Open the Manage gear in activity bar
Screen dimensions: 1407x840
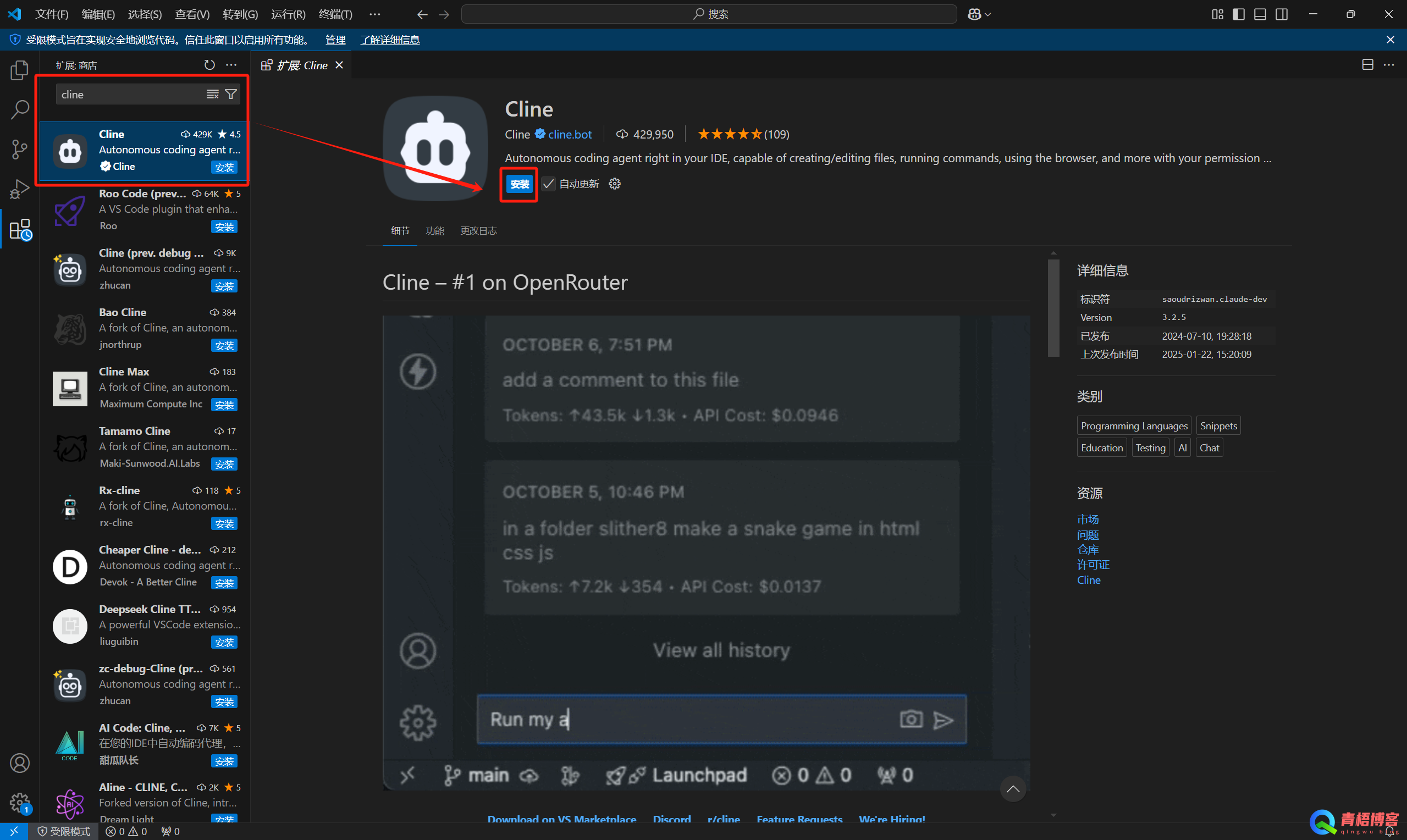click(x=20, y=802)
